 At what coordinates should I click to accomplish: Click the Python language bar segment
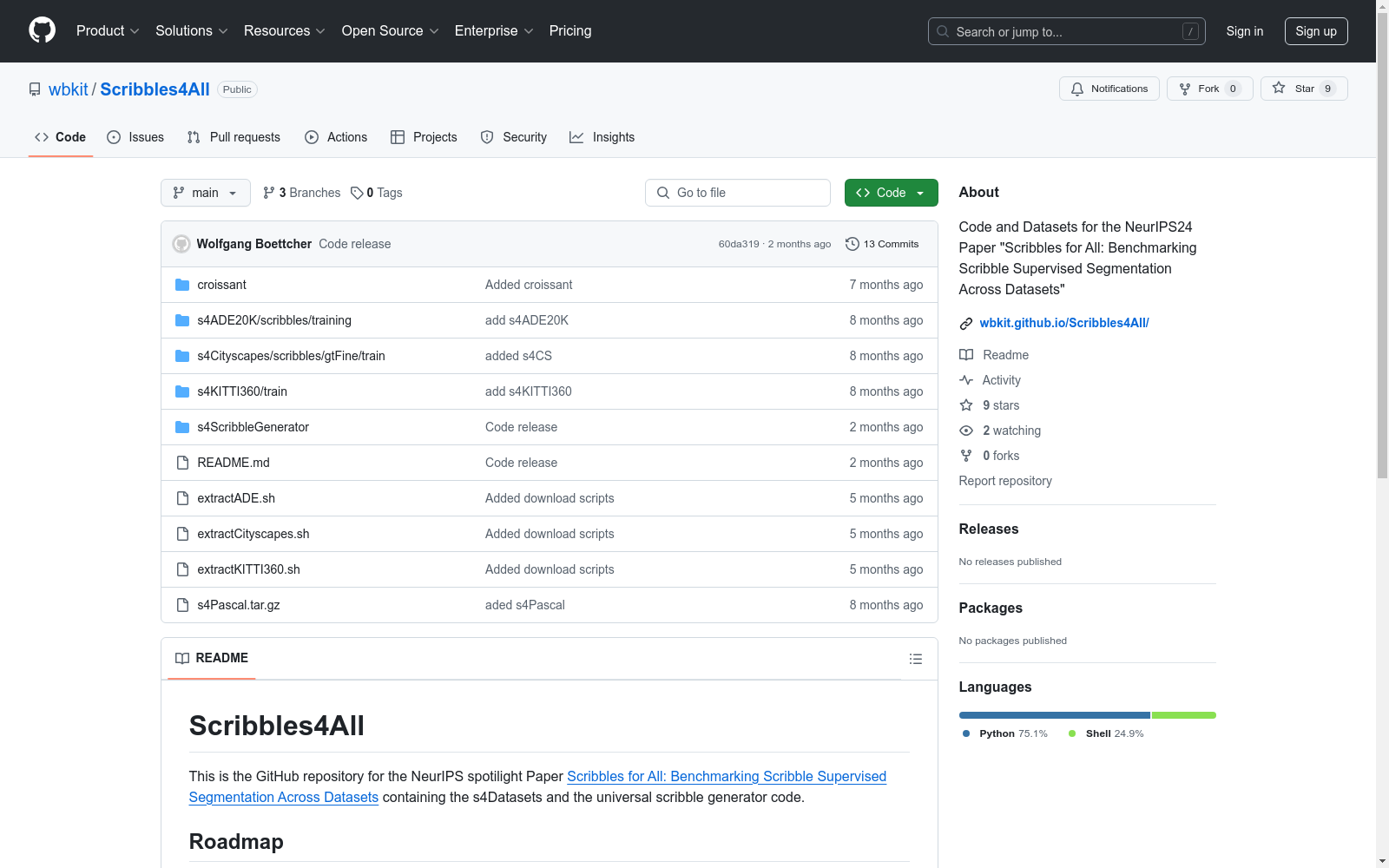(1055, 715)
